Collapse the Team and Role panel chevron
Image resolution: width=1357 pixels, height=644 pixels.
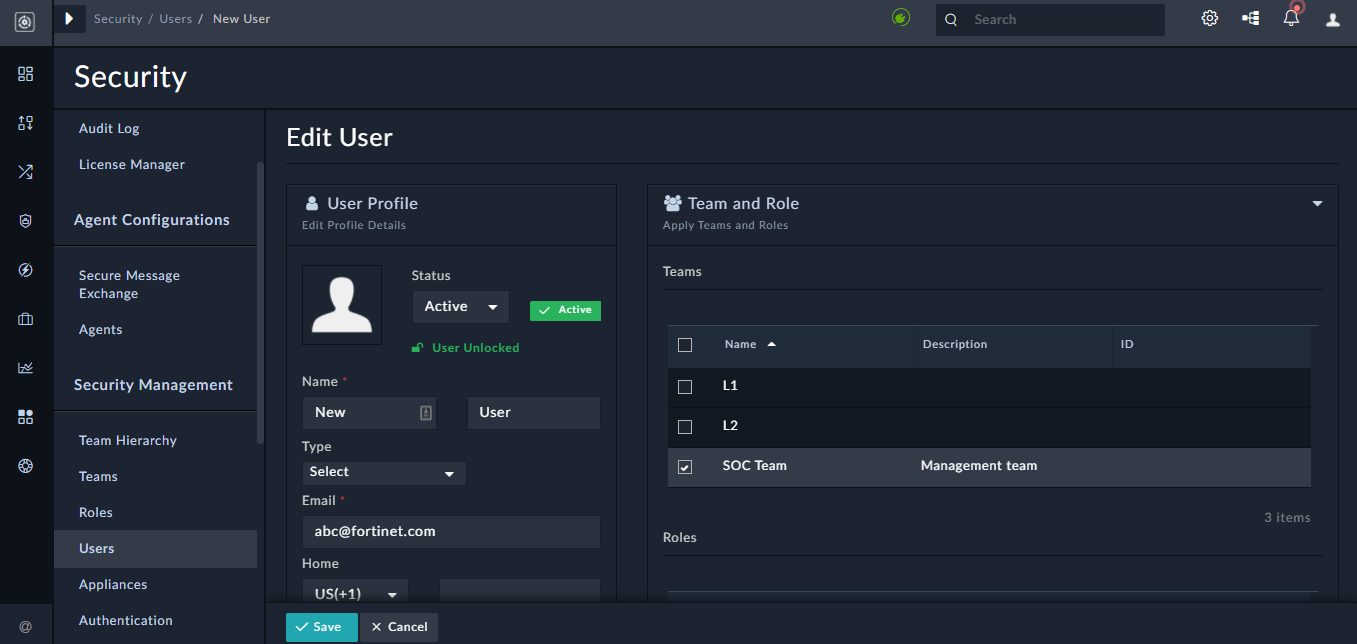tap(1316, 202)
